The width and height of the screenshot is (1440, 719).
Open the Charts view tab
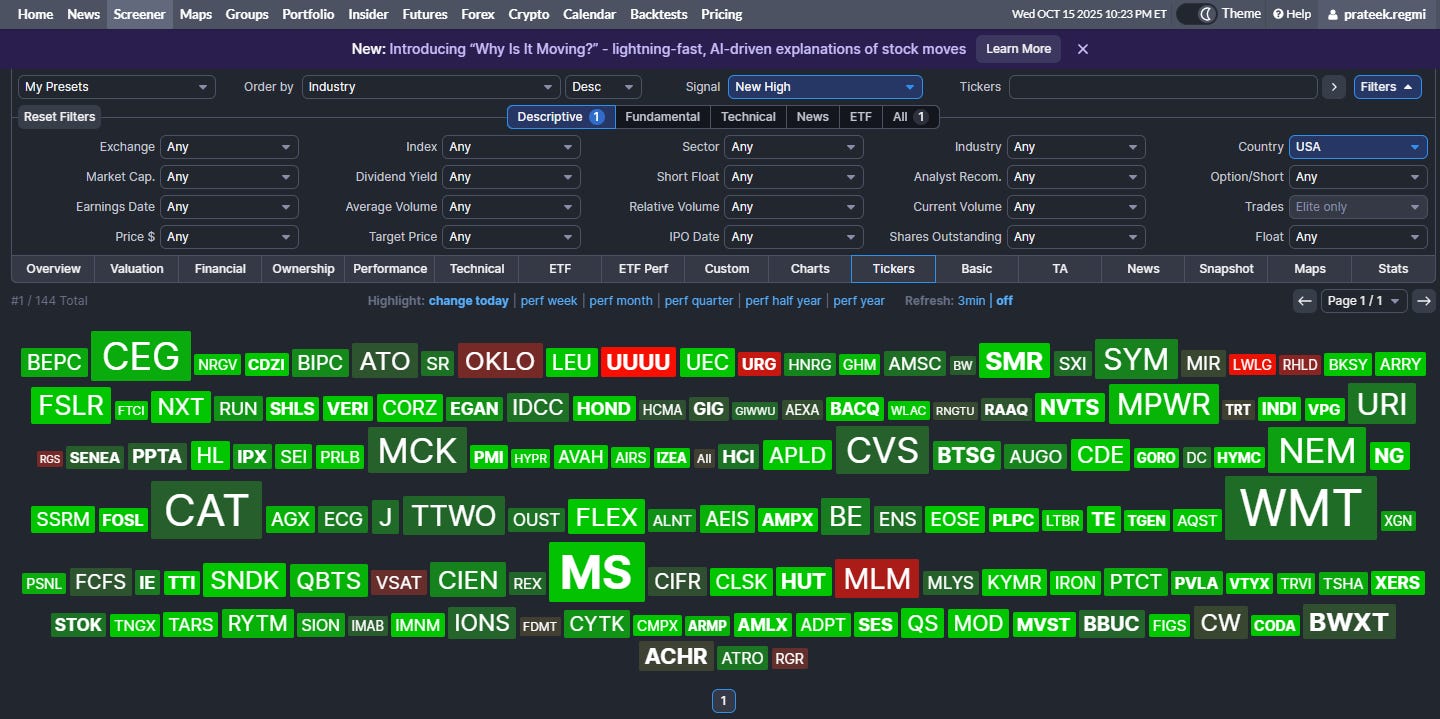pyautogui.click(x=810, y=269)
